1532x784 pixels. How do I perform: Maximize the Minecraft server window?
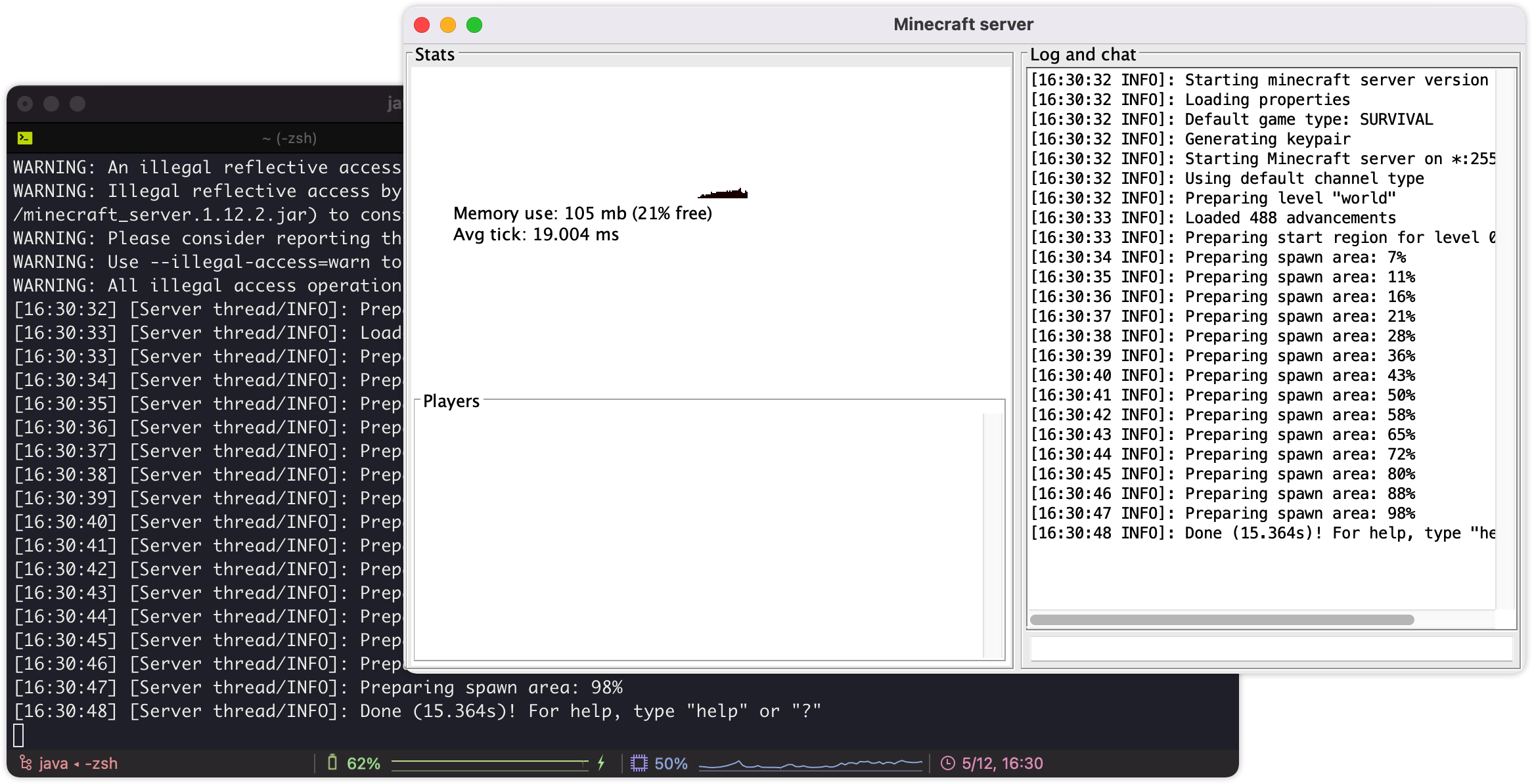click(x=474, y=25)
